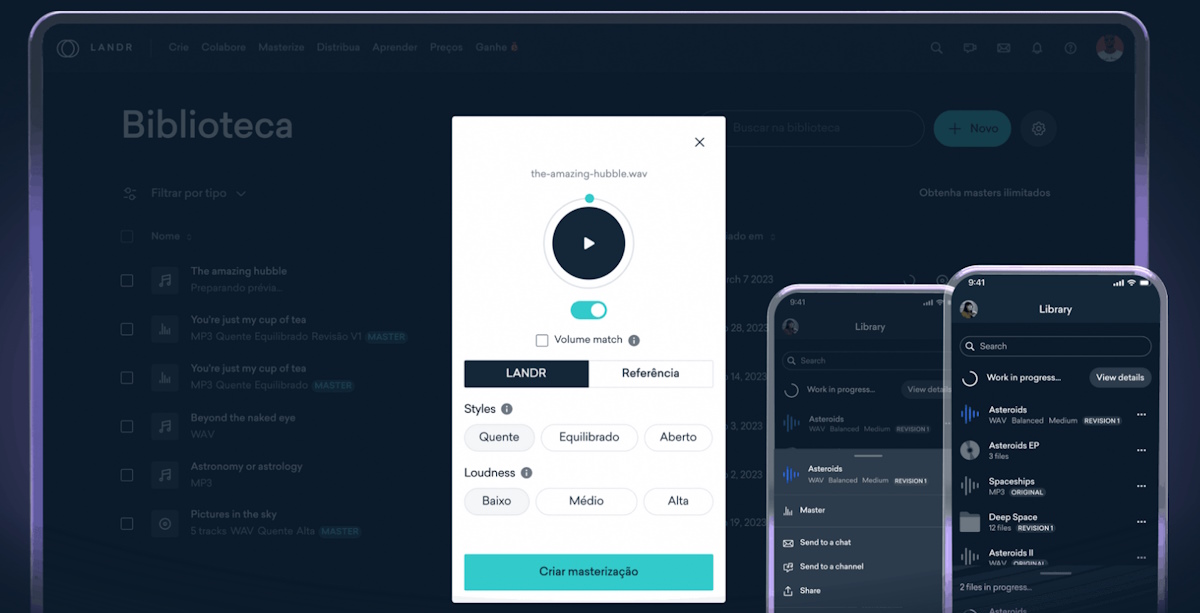Check the box for The amazing hubble

pos(127,280)
